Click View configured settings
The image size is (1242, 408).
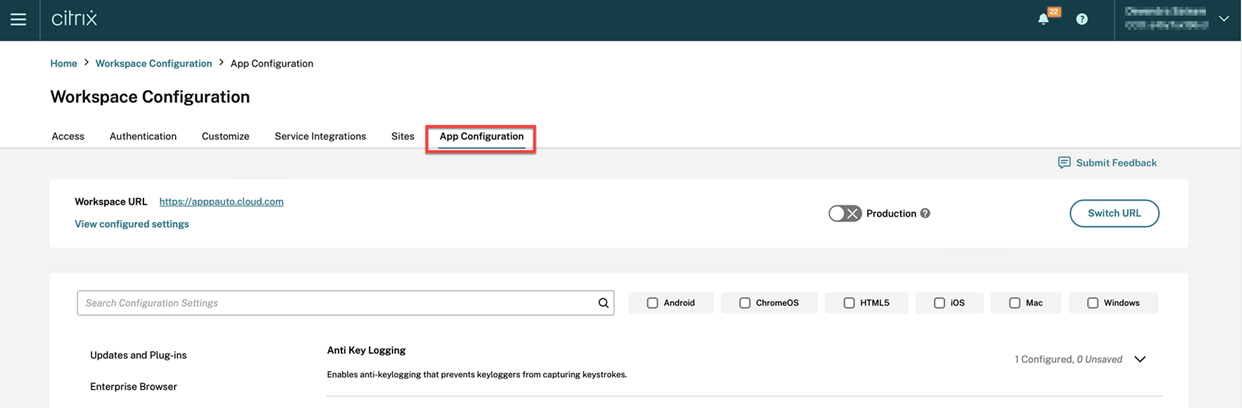click(132, 224)
